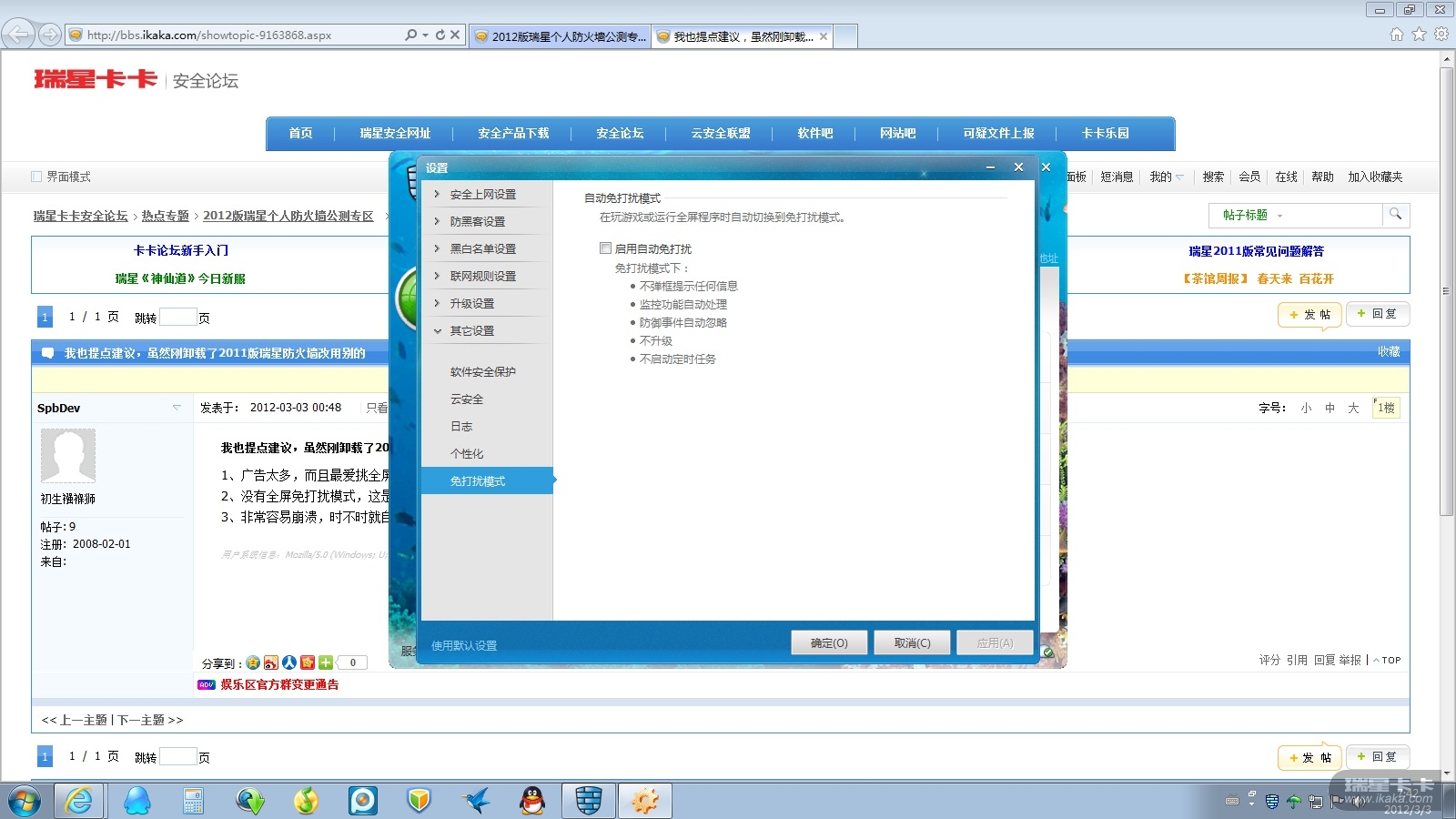Open the Thunder blue bird taskbar icon
1456x819 pixels.
click(x=476, y=801)
